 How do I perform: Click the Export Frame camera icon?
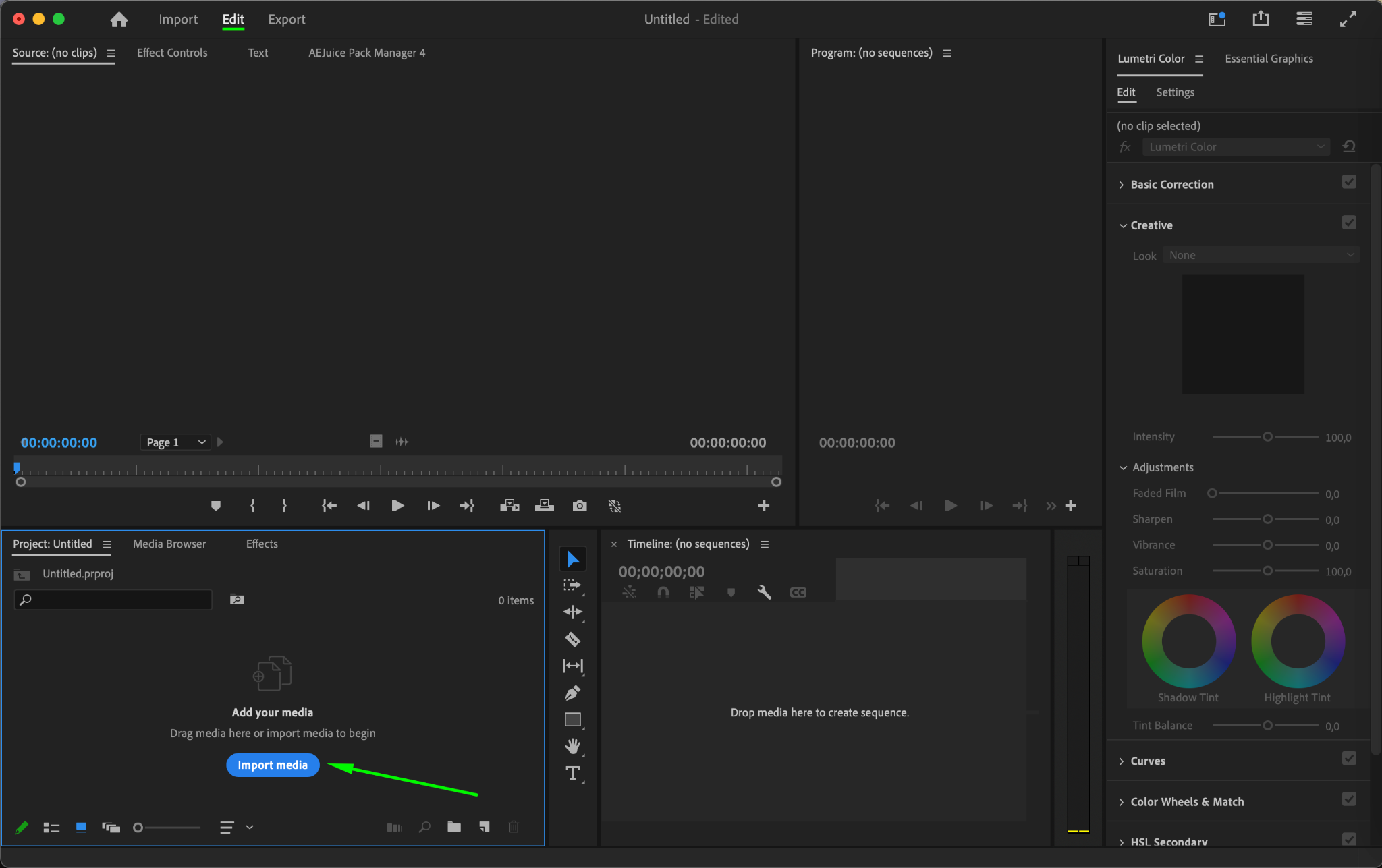pyautogui.click(x=579, y=506)
